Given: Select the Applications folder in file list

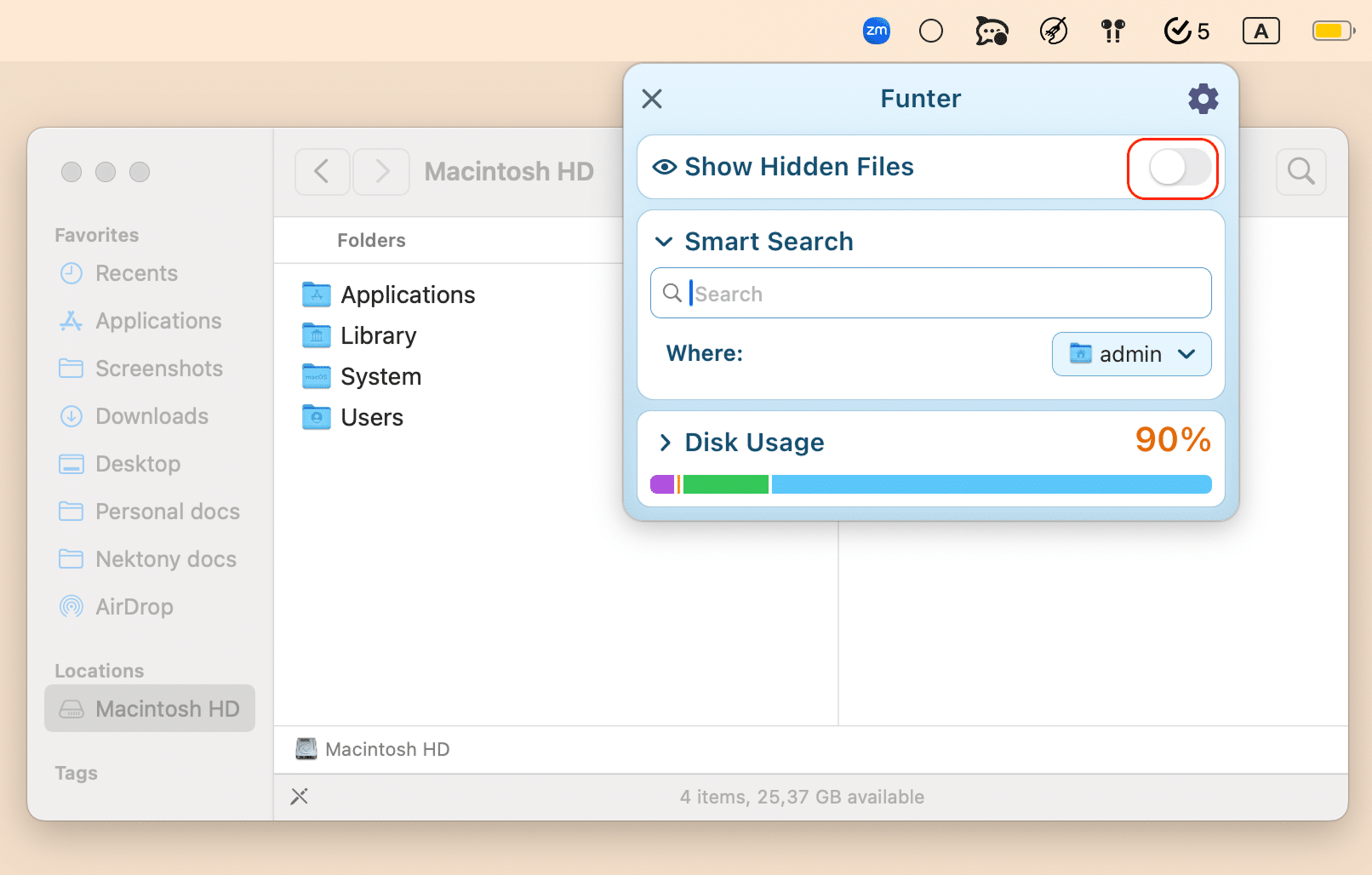Looking at the screenshot, I should point(408,295).
